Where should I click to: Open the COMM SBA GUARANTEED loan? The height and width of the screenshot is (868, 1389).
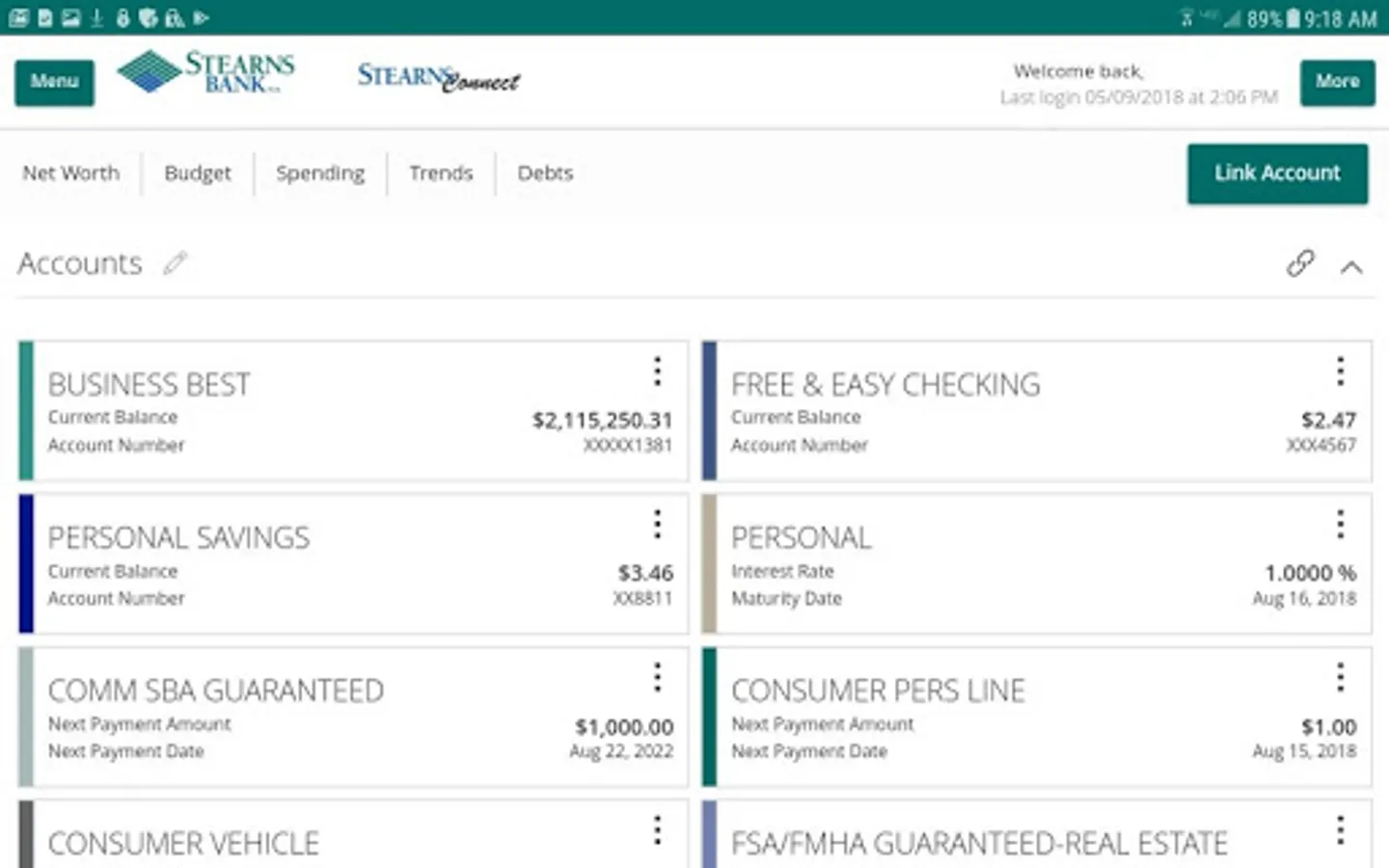[x=216, y=691]
